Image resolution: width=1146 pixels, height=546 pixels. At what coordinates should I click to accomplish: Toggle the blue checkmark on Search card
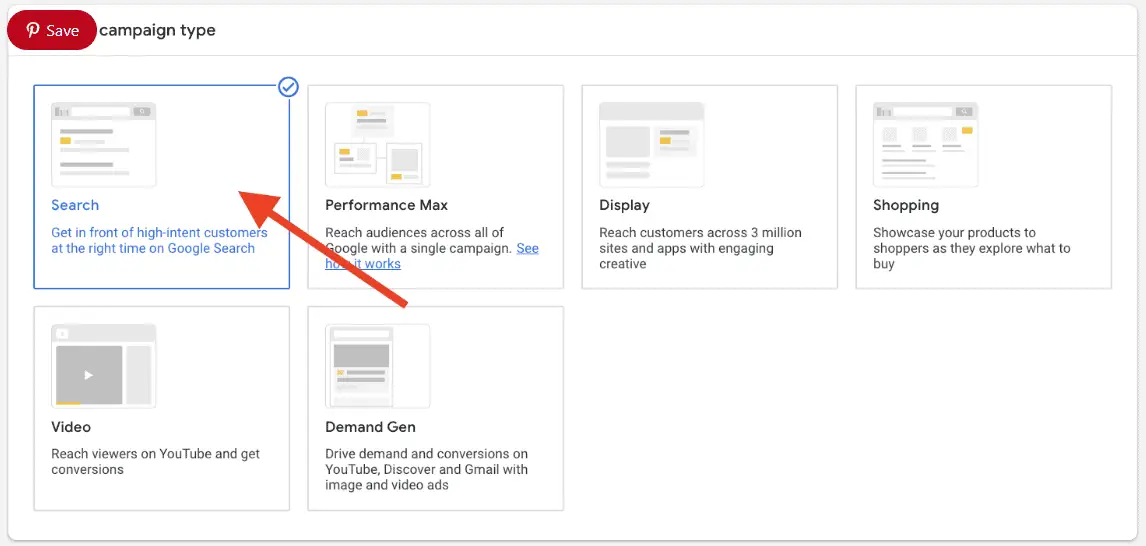click(x=289, y=88)
